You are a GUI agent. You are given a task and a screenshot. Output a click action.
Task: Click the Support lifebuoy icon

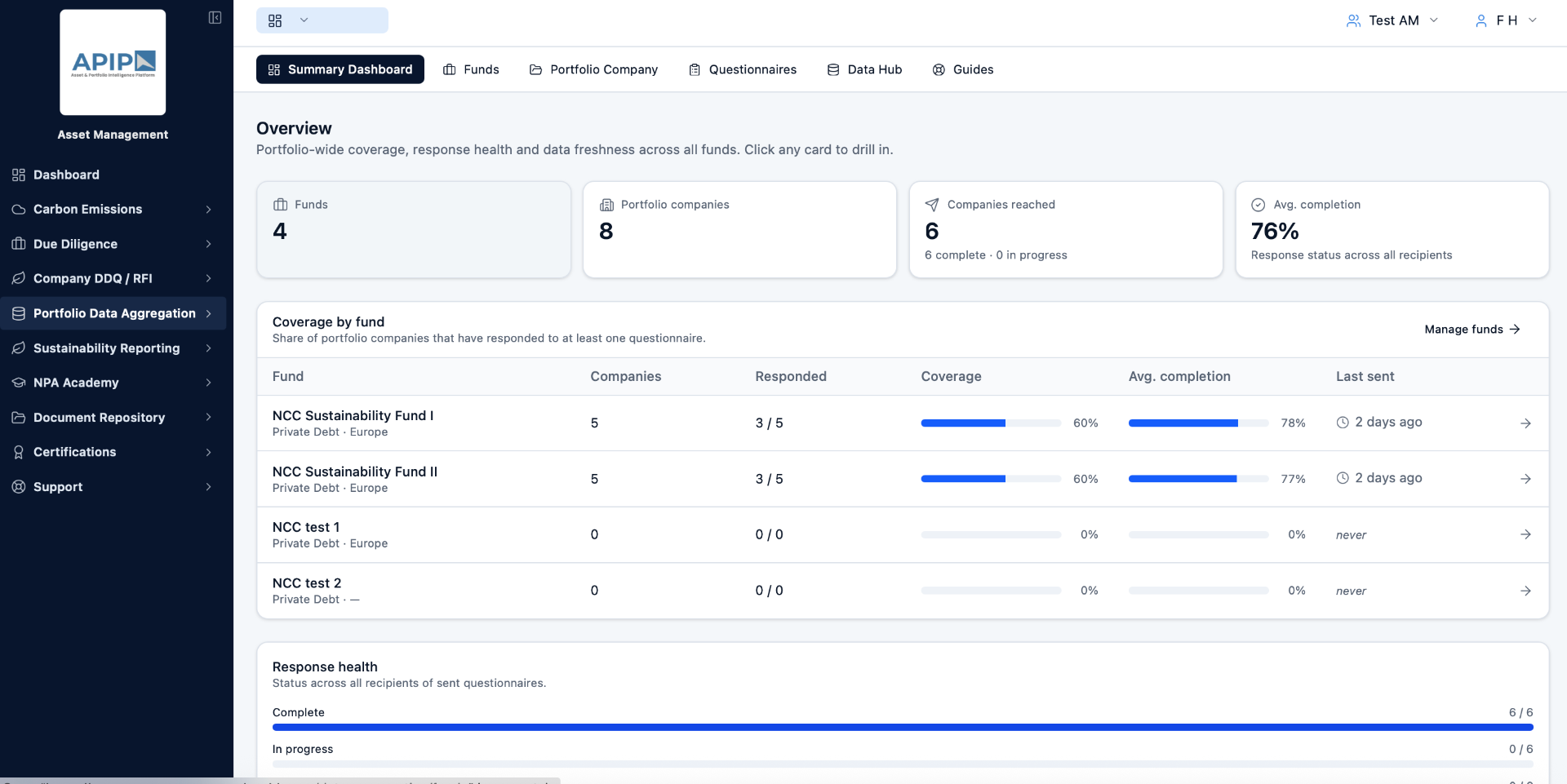pos(19,487)
